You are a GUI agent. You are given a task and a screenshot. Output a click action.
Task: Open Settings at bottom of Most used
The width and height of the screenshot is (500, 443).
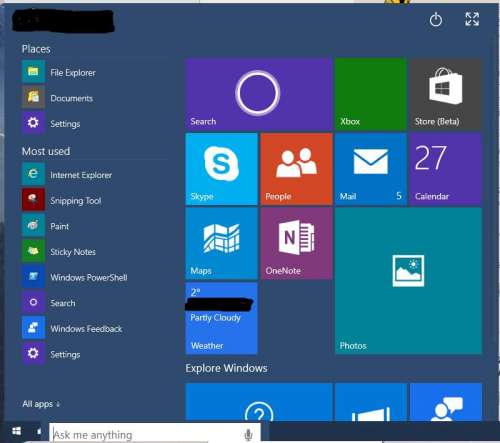pyautogui.click(x=51, y=354)
